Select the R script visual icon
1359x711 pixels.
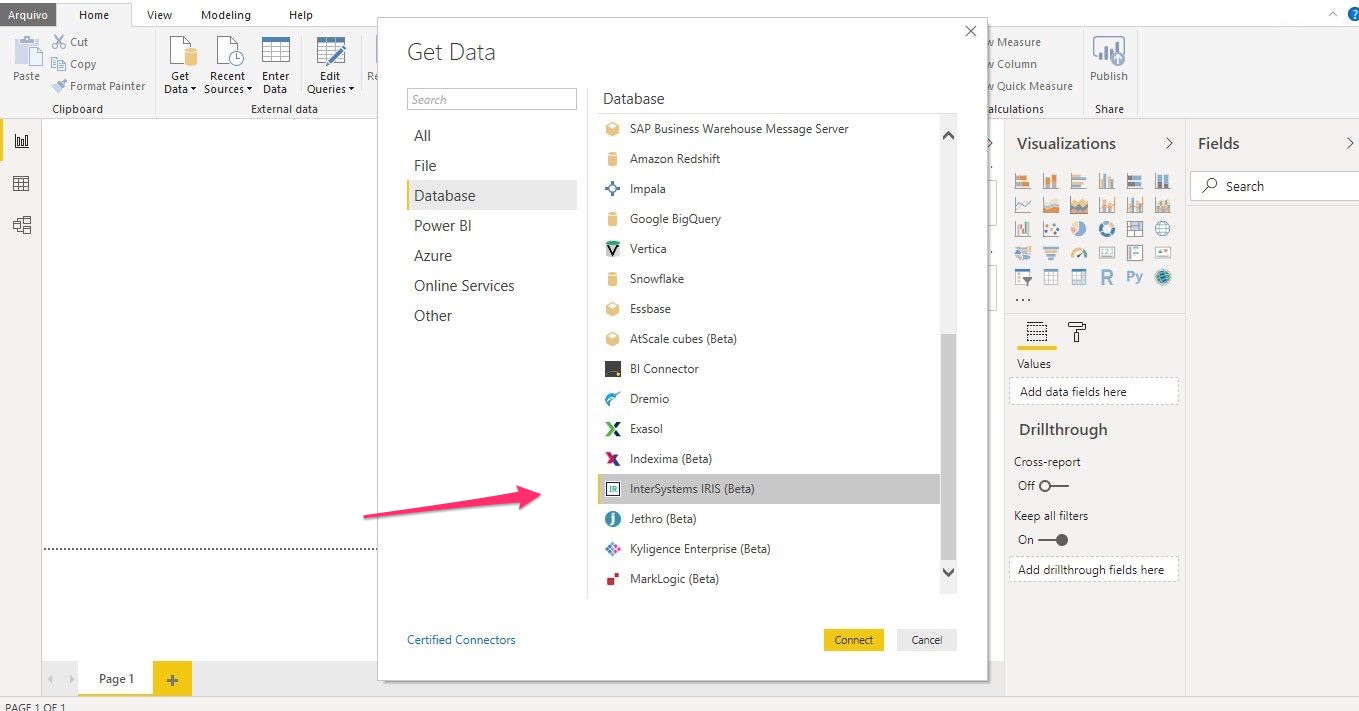click(1106, 277)
